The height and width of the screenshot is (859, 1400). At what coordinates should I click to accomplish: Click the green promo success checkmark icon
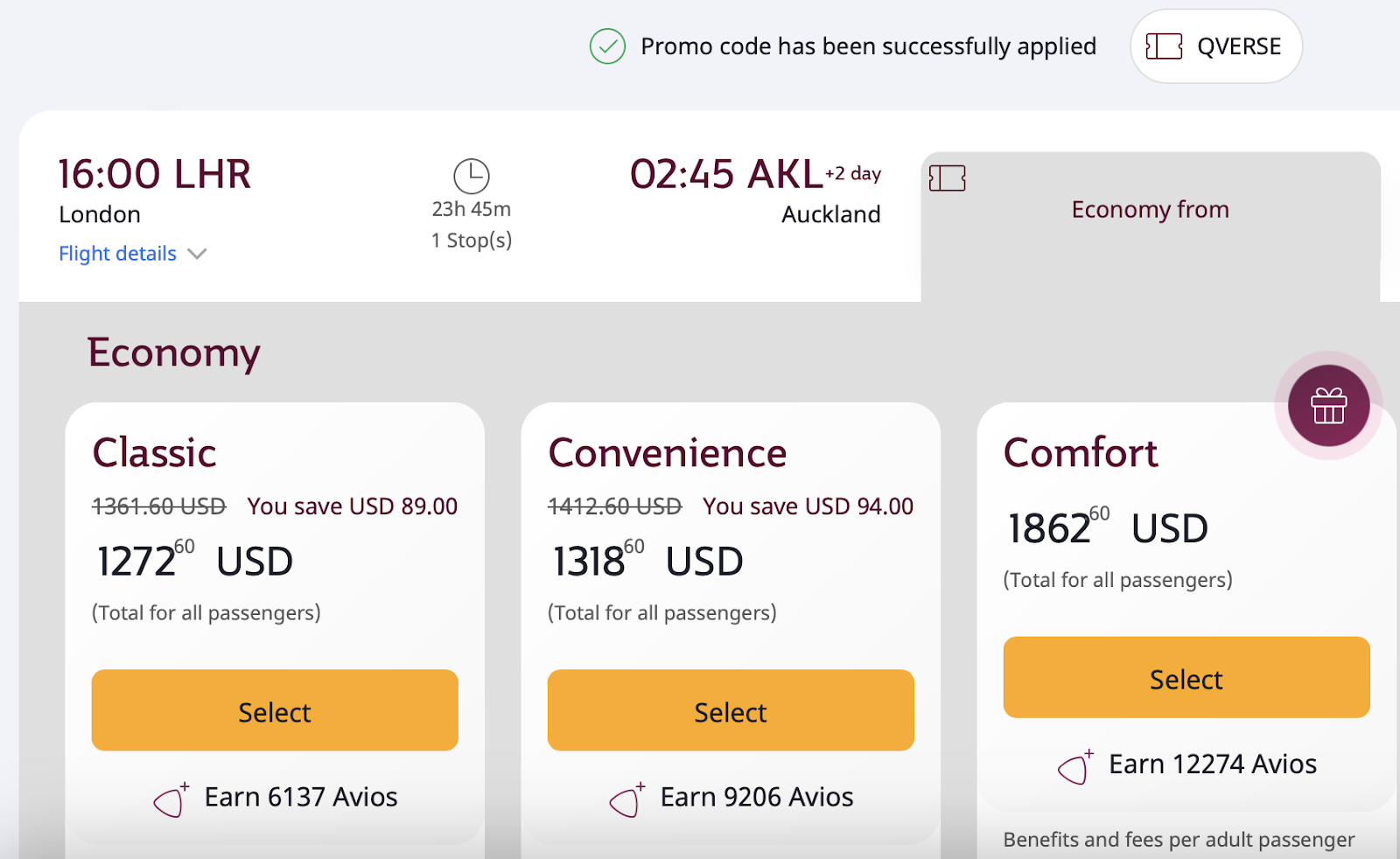607,46
